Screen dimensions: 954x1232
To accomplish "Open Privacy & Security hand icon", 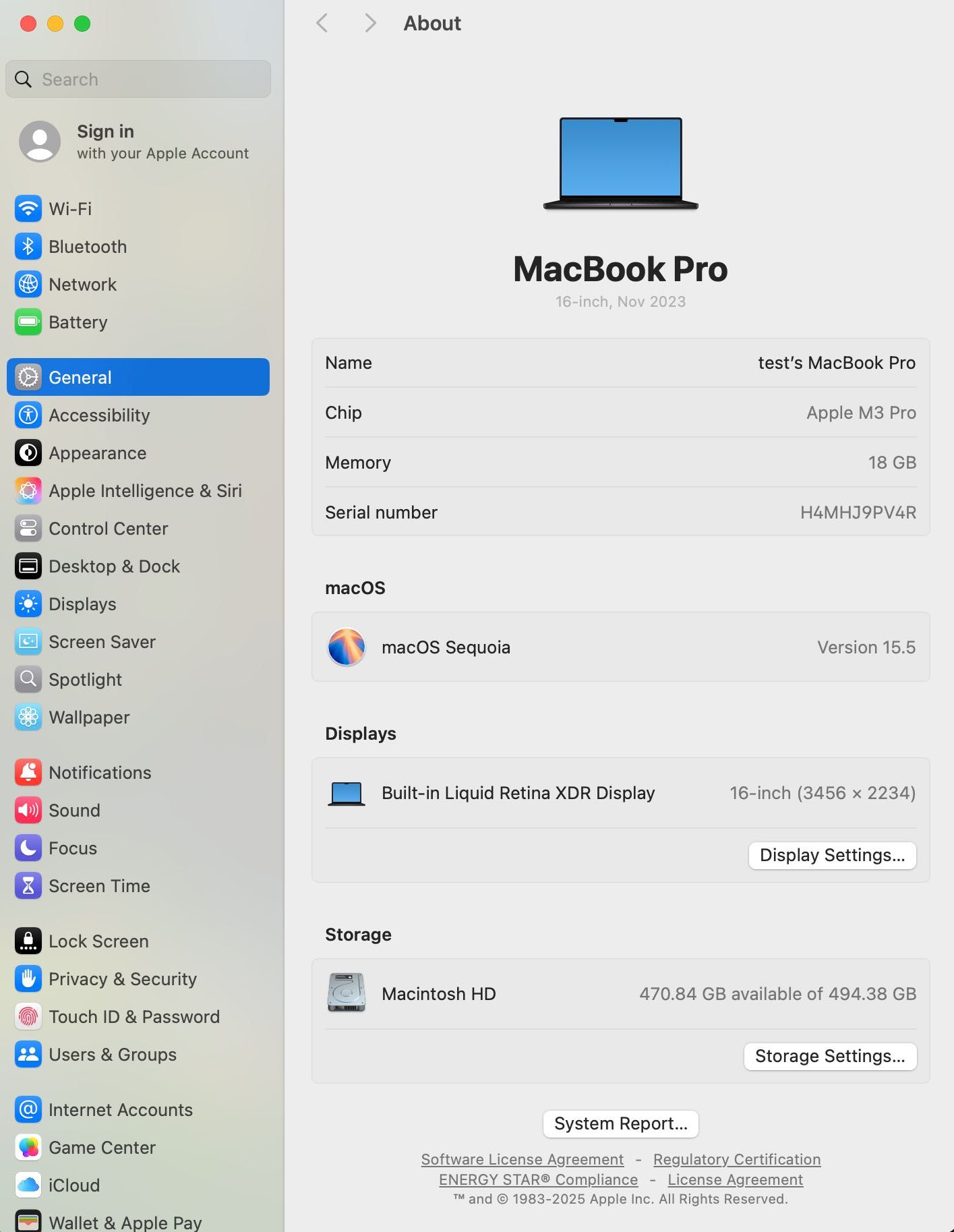I will pyautogui.click(x=28, y=978).
